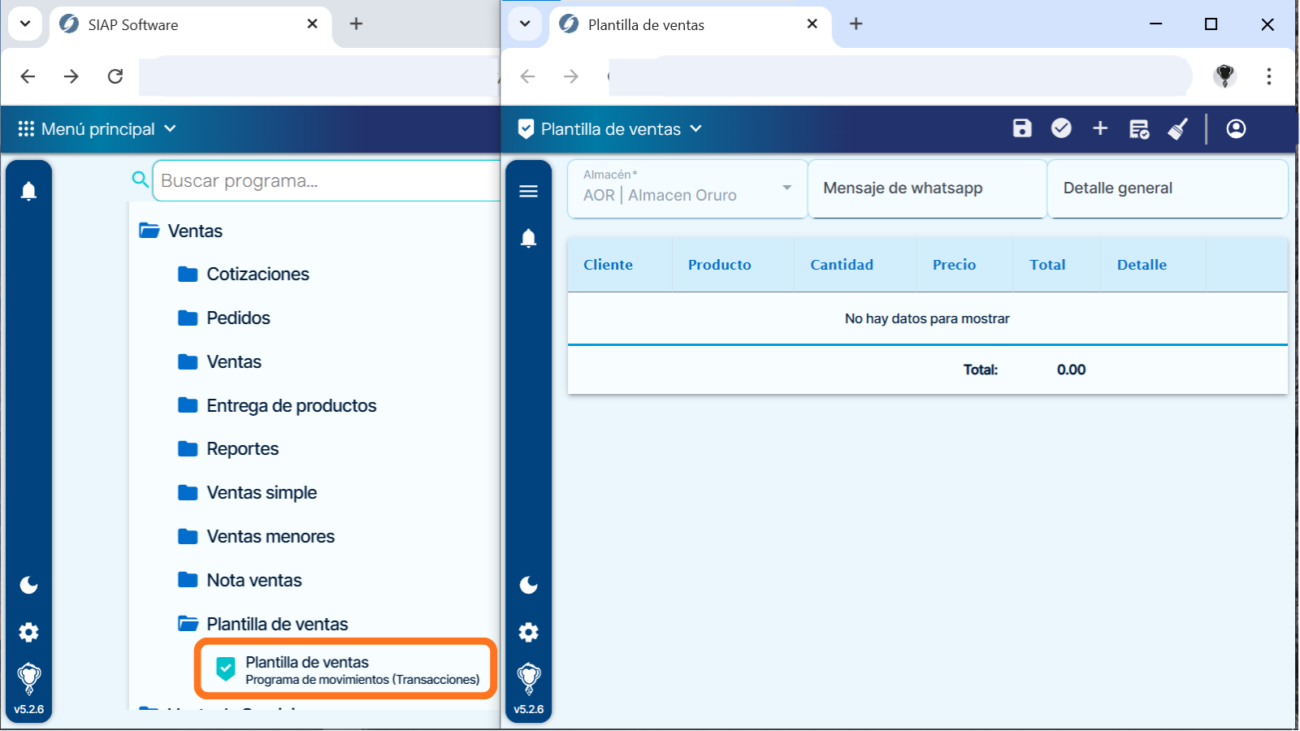
Task: Toggle dark mode moon in Plantilla de ventas sidebar
Action: tap(529, 585)
